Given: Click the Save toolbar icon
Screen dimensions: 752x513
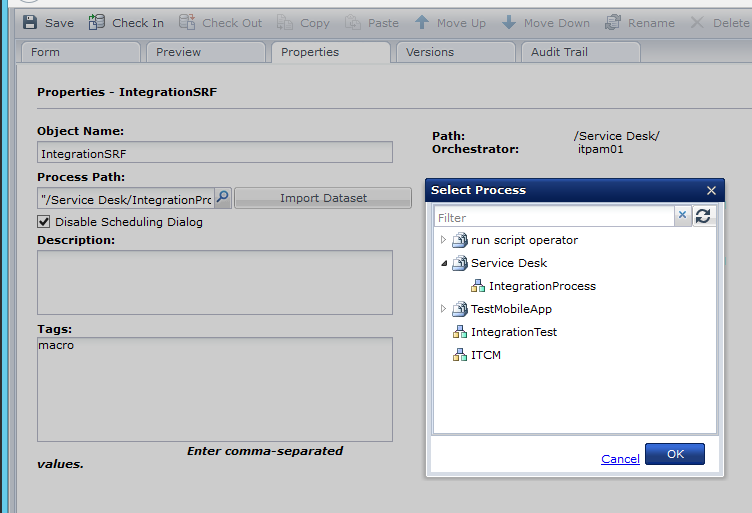Looking at the screenshot, I should point(30,22).
